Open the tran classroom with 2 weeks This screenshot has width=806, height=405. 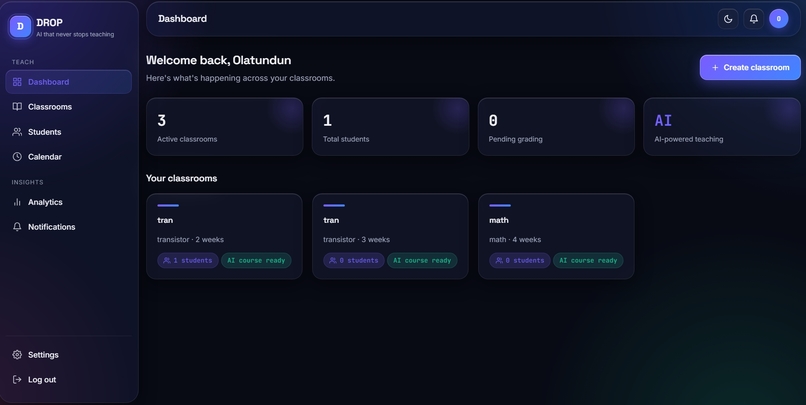click(x=225, y=236)
